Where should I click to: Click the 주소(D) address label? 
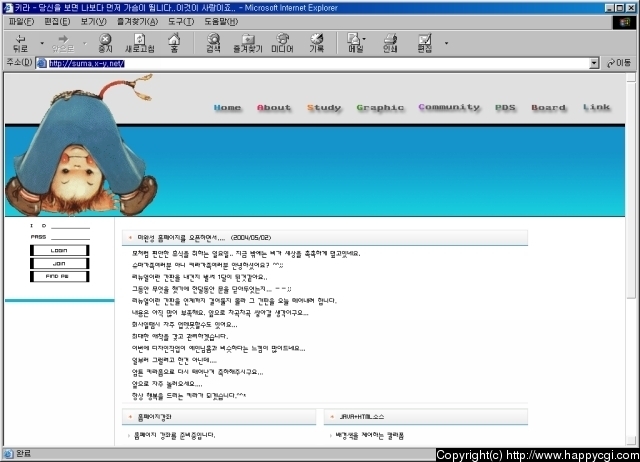(19, 62)
